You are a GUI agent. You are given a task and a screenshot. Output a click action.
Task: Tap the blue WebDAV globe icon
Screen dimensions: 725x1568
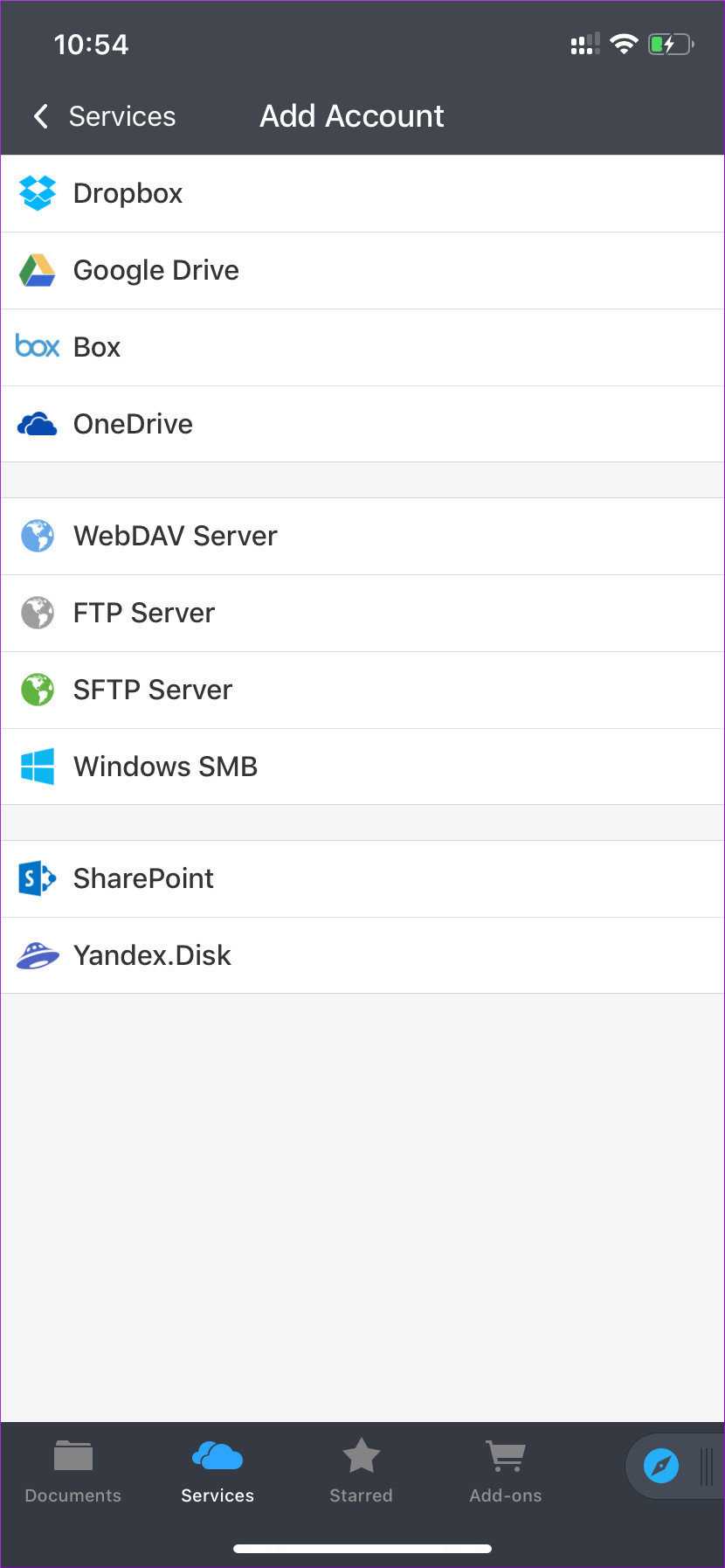coord(38,536)
